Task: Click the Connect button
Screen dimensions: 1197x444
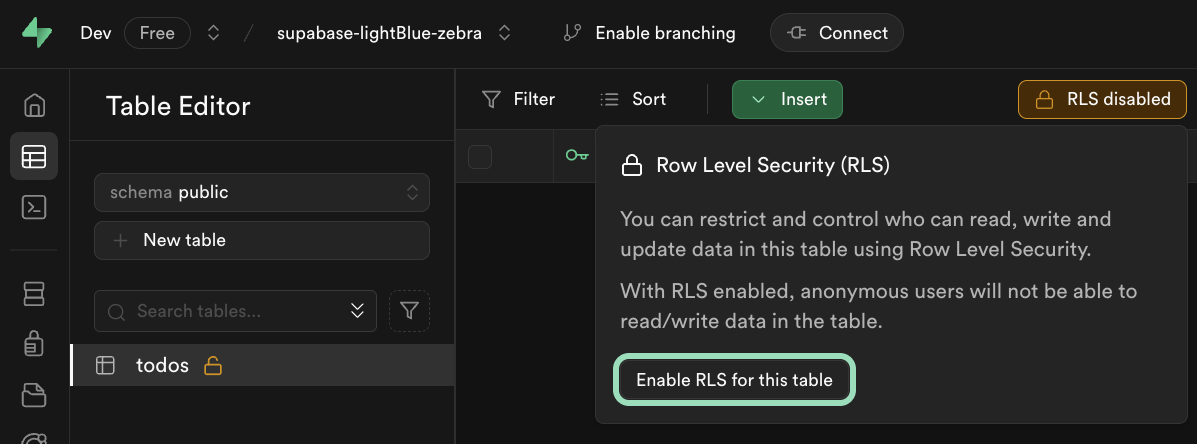Action: [x=837, y=34]
